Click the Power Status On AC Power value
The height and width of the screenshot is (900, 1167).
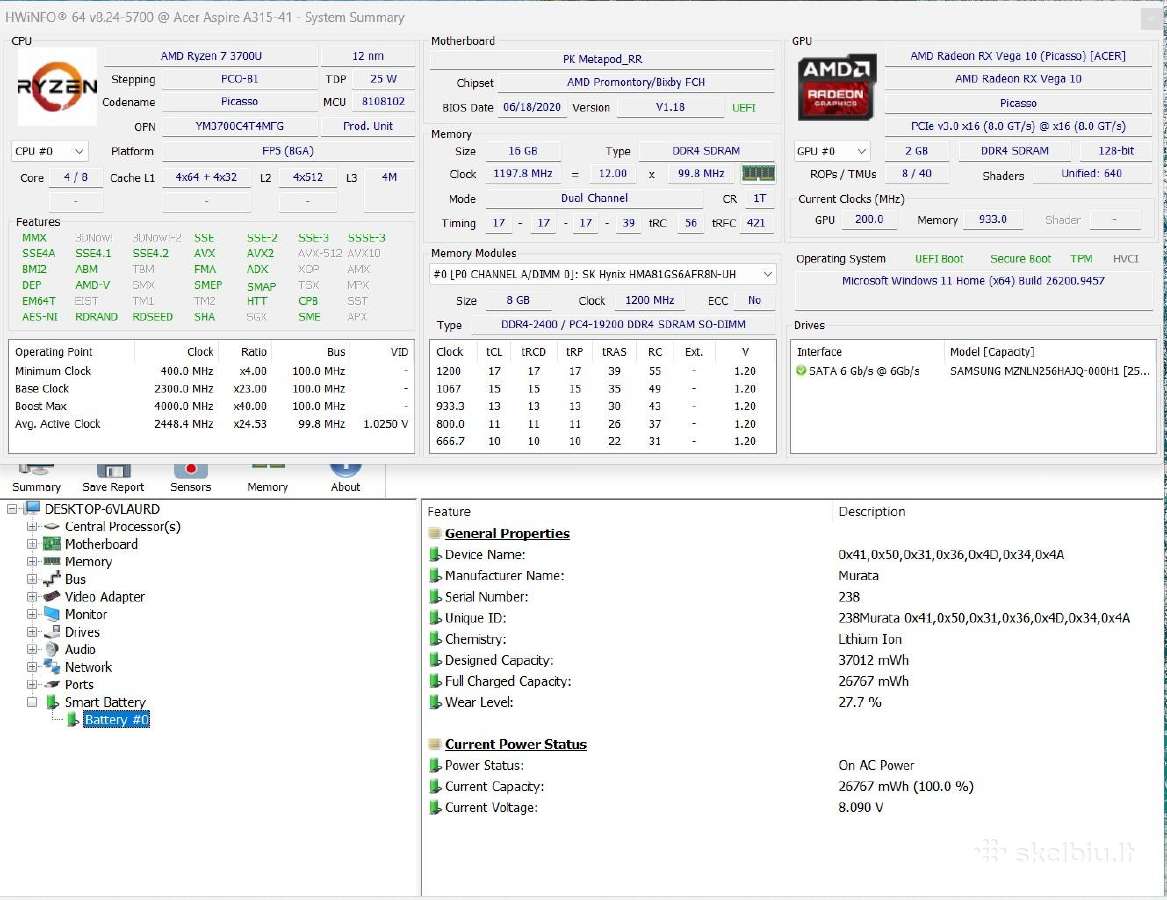(876, 765)
